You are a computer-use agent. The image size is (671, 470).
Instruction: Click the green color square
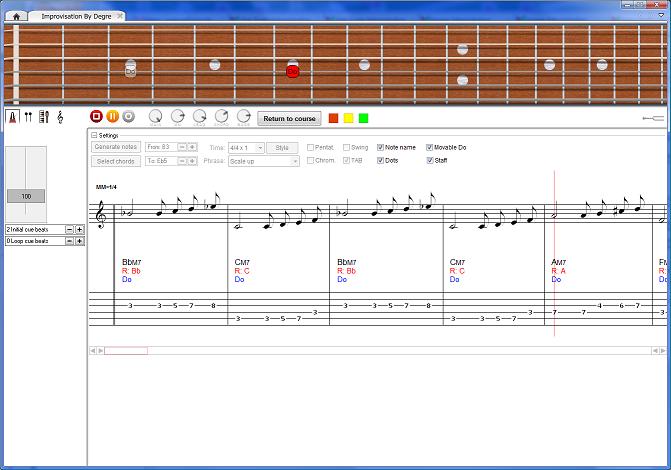pos(363,118)
